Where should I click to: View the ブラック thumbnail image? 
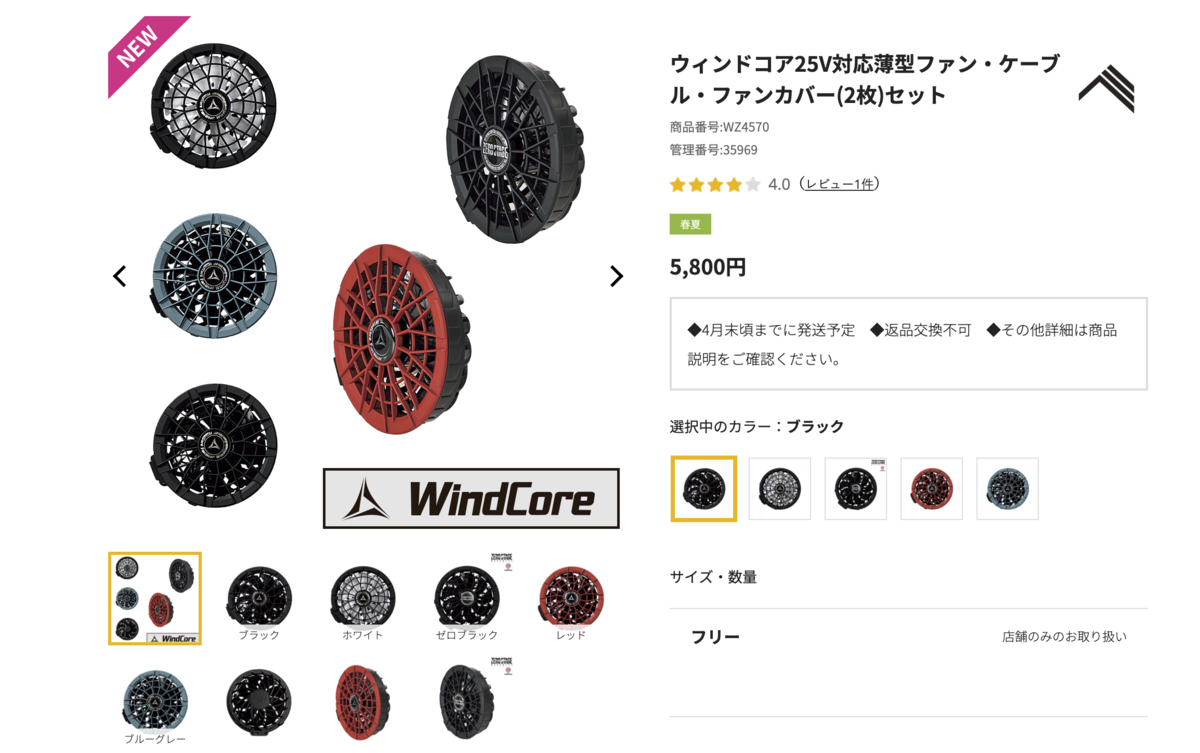tap(259, 598)
